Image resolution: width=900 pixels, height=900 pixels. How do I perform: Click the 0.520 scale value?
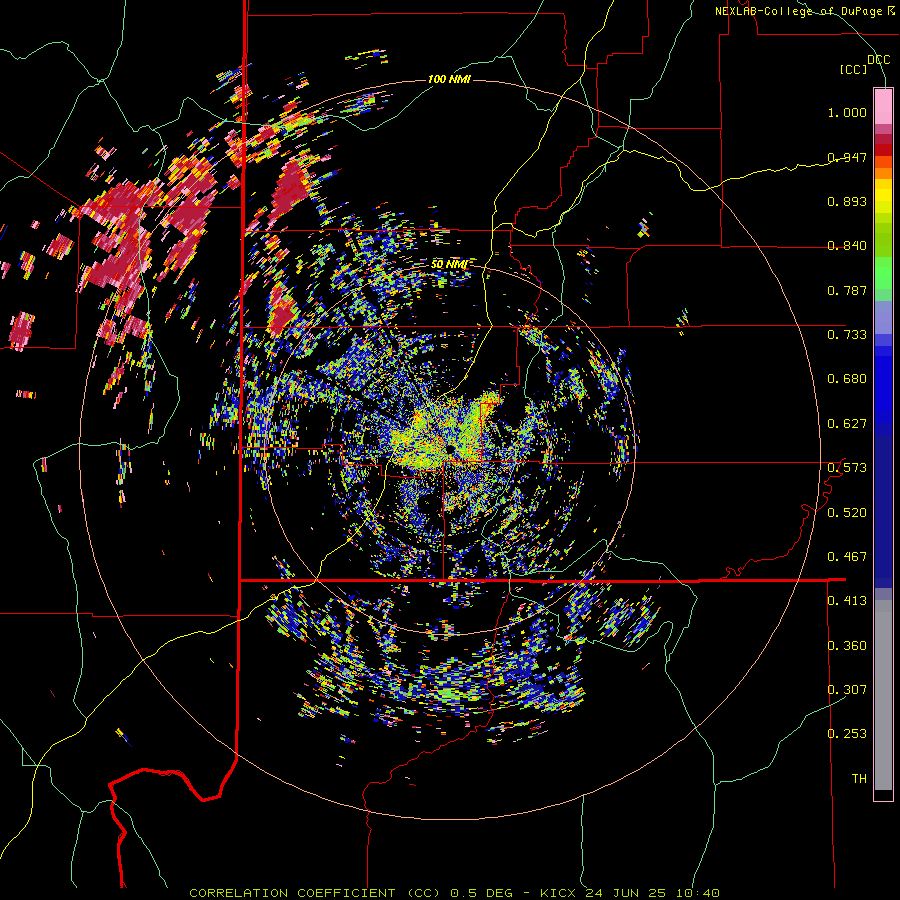(847, 512)
